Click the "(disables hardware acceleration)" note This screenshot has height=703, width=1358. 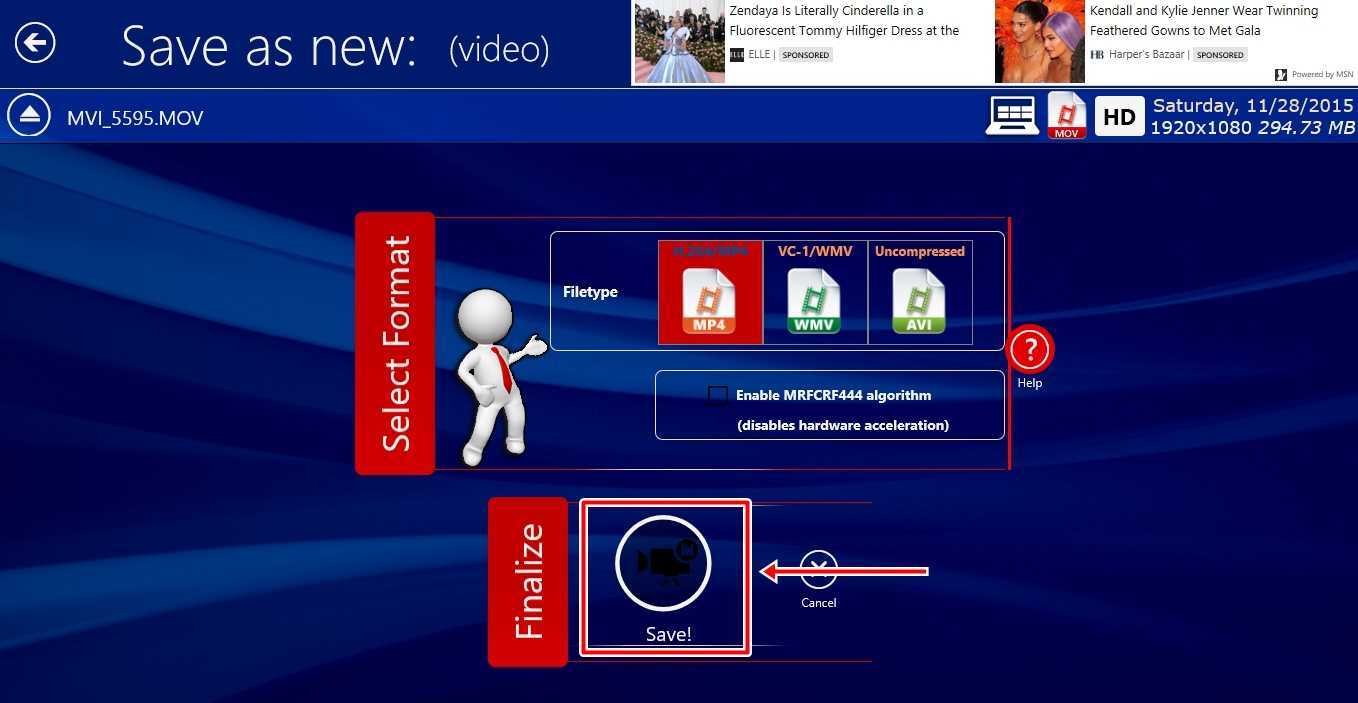pyautogui.click(x=843, y=425)
